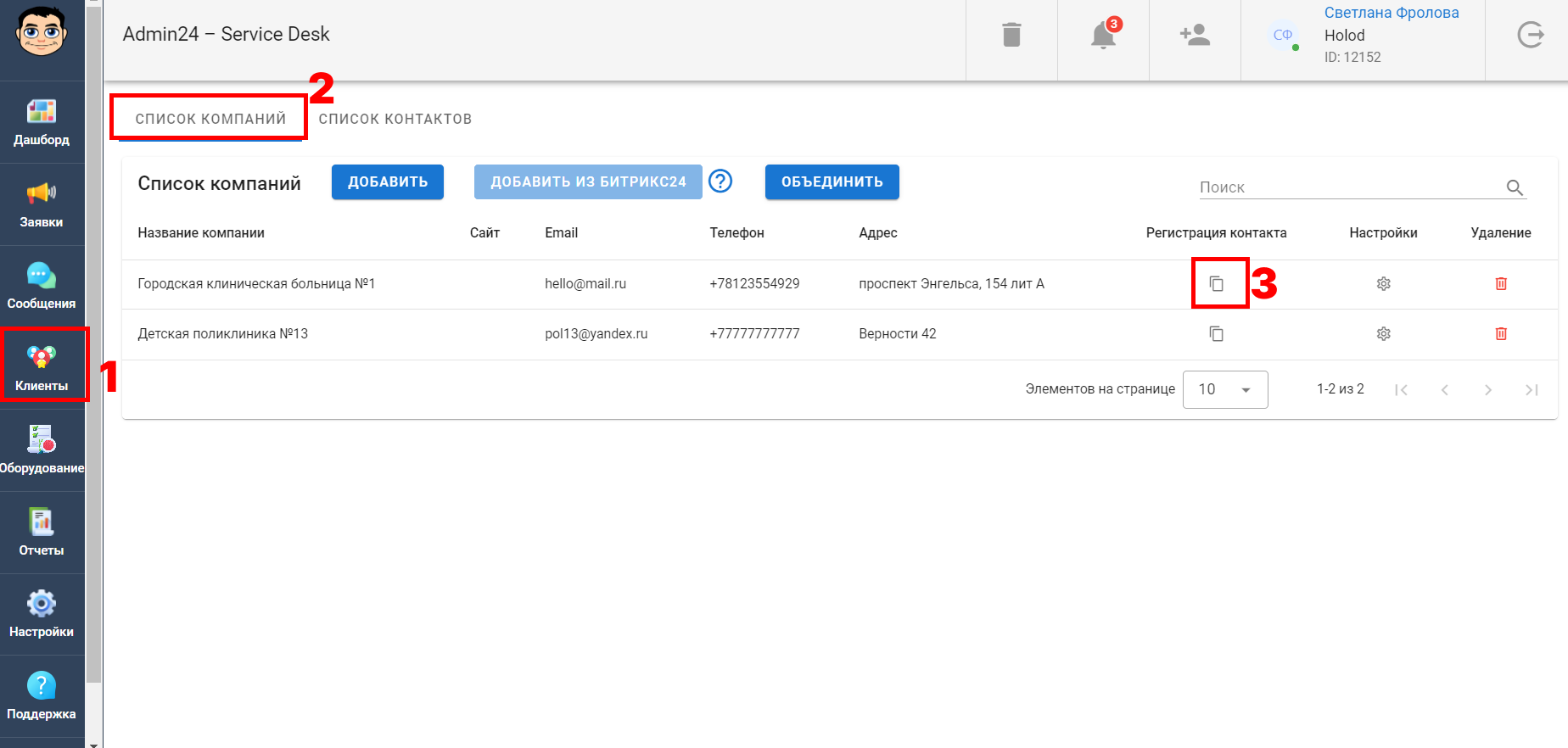Click email pol13@yandex.ru

pyautogui.click(x=596, y=334)
